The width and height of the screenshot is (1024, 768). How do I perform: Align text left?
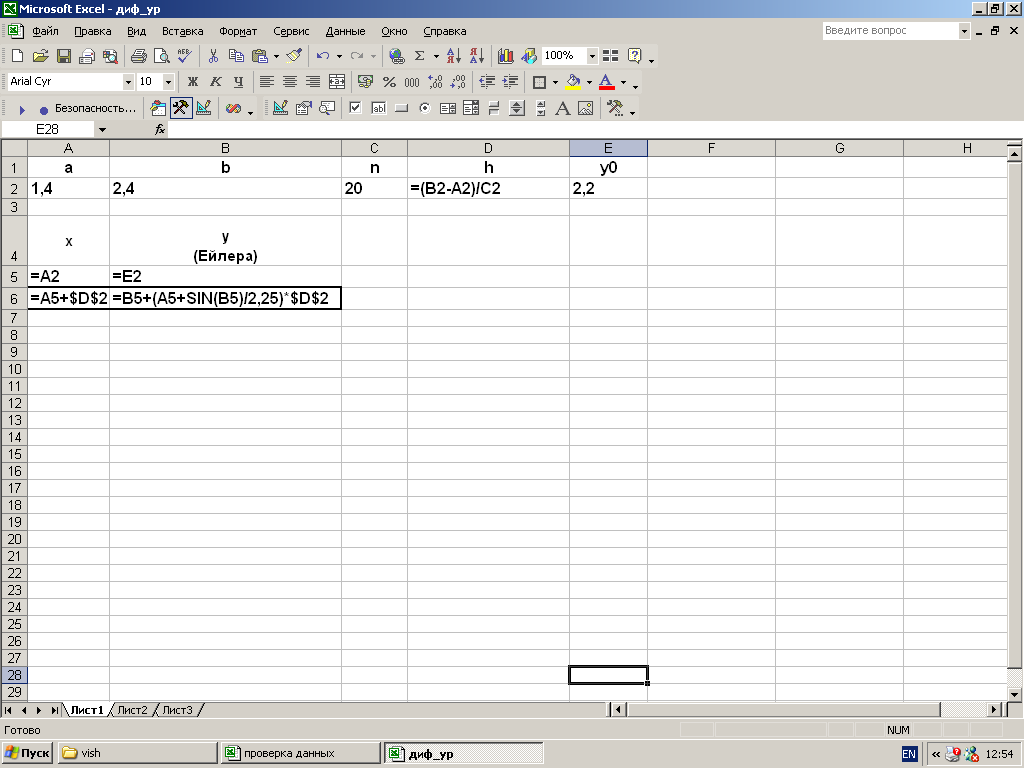coord(266,82)
